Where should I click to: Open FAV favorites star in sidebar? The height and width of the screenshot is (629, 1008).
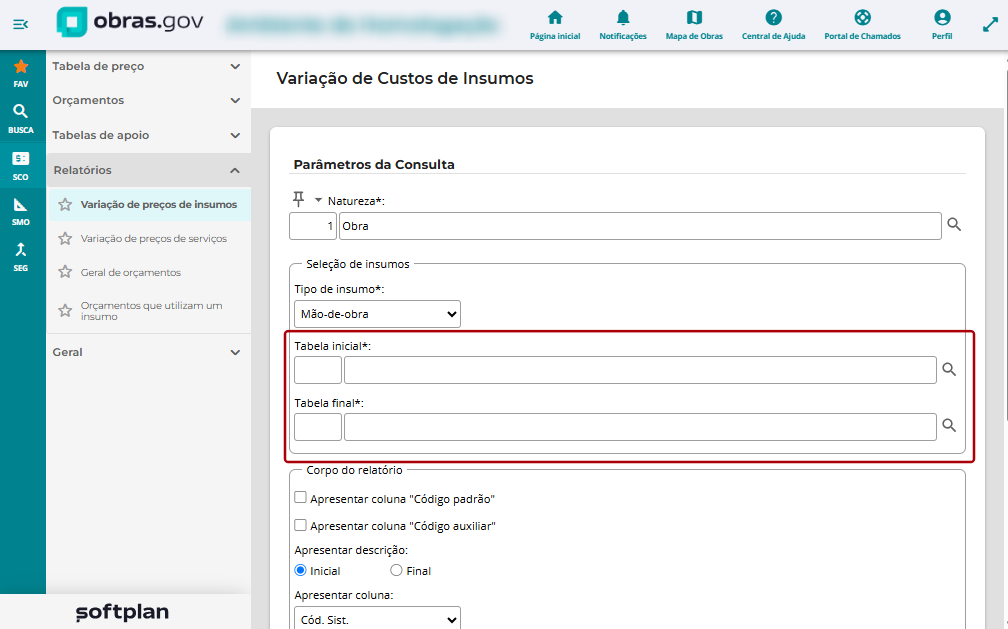coord(21,73)
